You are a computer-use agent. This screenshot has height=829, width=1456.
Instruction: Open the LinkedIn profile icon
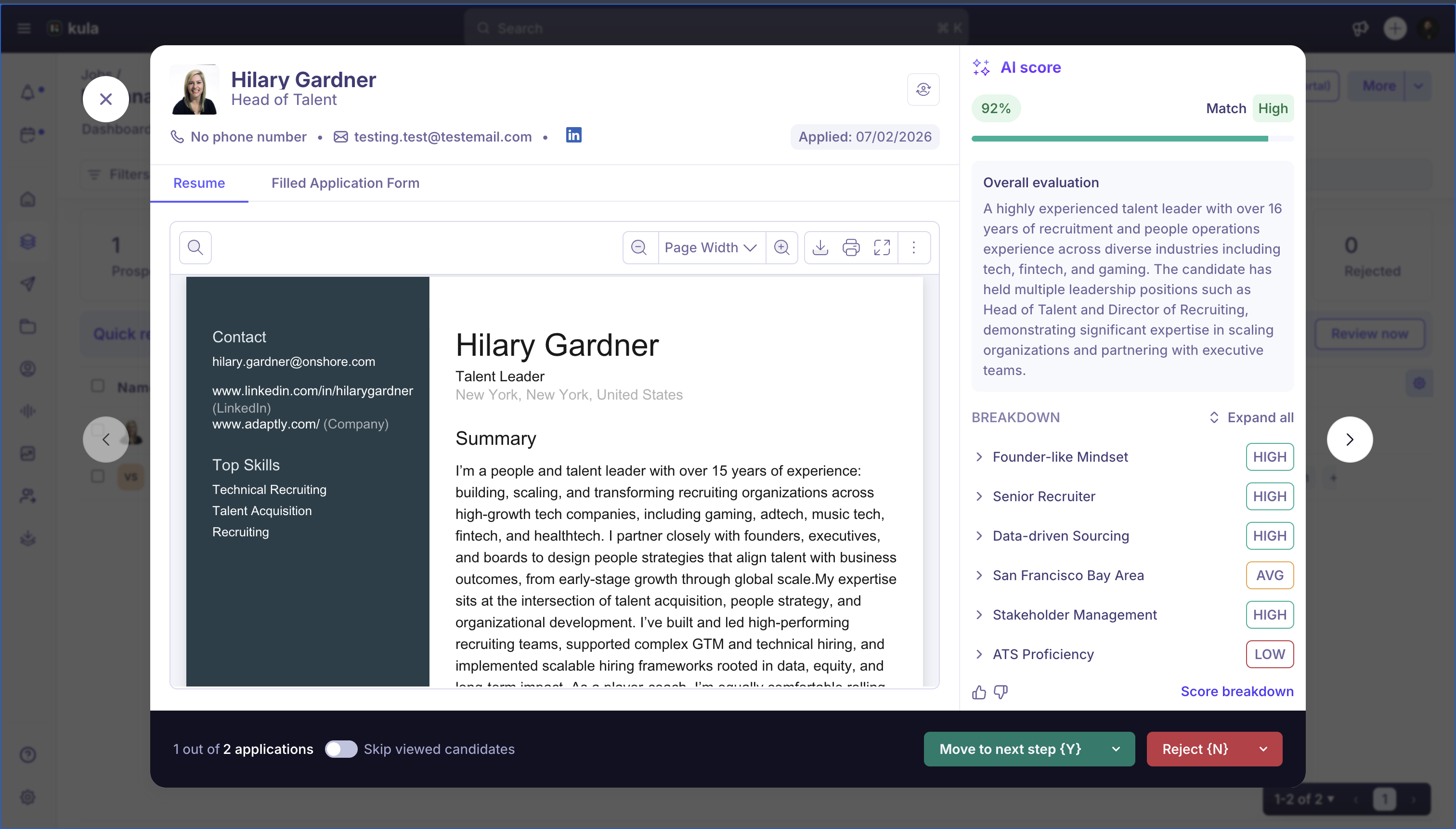(573, 135)
